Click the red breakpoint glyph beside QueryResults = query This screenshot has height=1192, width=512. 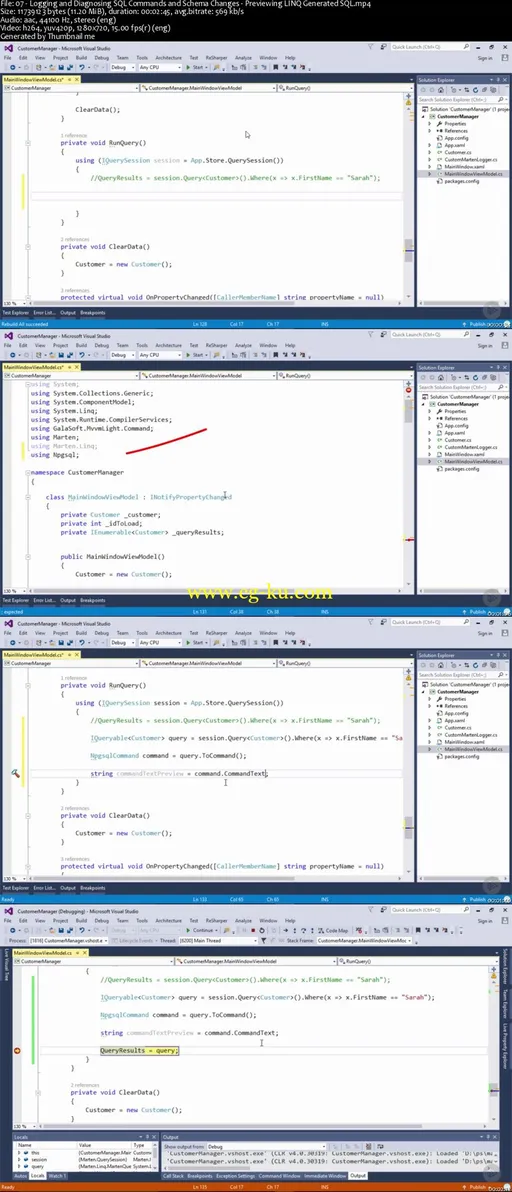pyautogui.click(x=17, y=1051)
